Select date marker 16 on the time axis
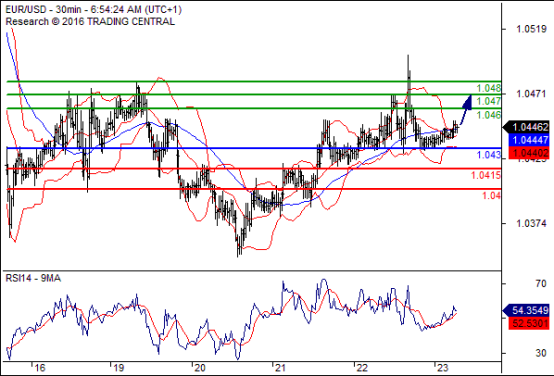Image resolution: width=554 pixels, height=376 pixels. click(x=40, y=368)
